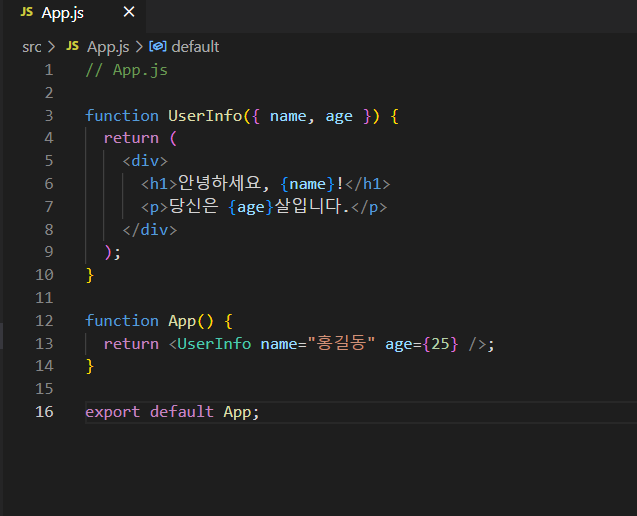Click the '당신은' text on line 7
This screenshot has width=637, height=516.
[x=193, y=206]
